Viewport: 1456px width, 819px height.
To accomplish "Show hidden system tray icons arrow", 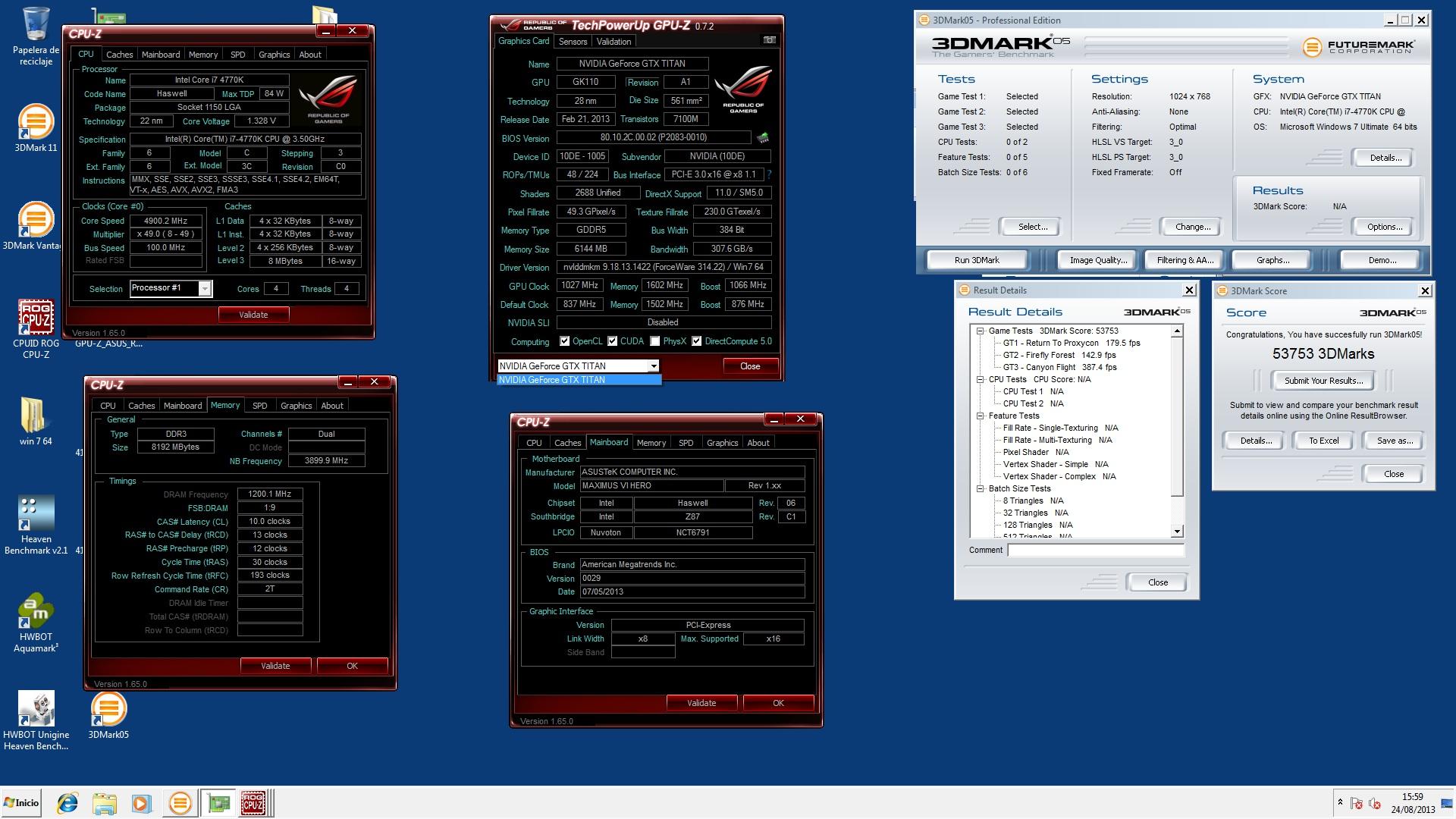I will [1340, 802].
